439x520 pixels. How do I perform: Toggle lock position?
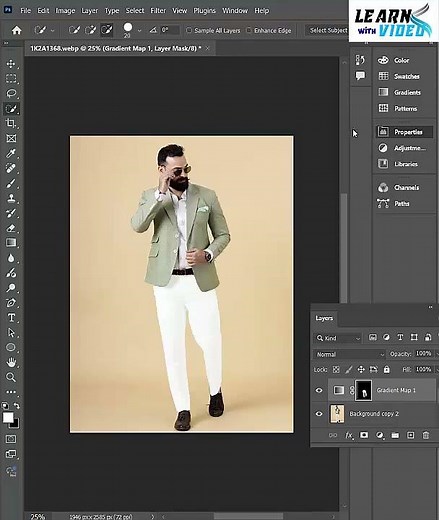click(361, 369)
